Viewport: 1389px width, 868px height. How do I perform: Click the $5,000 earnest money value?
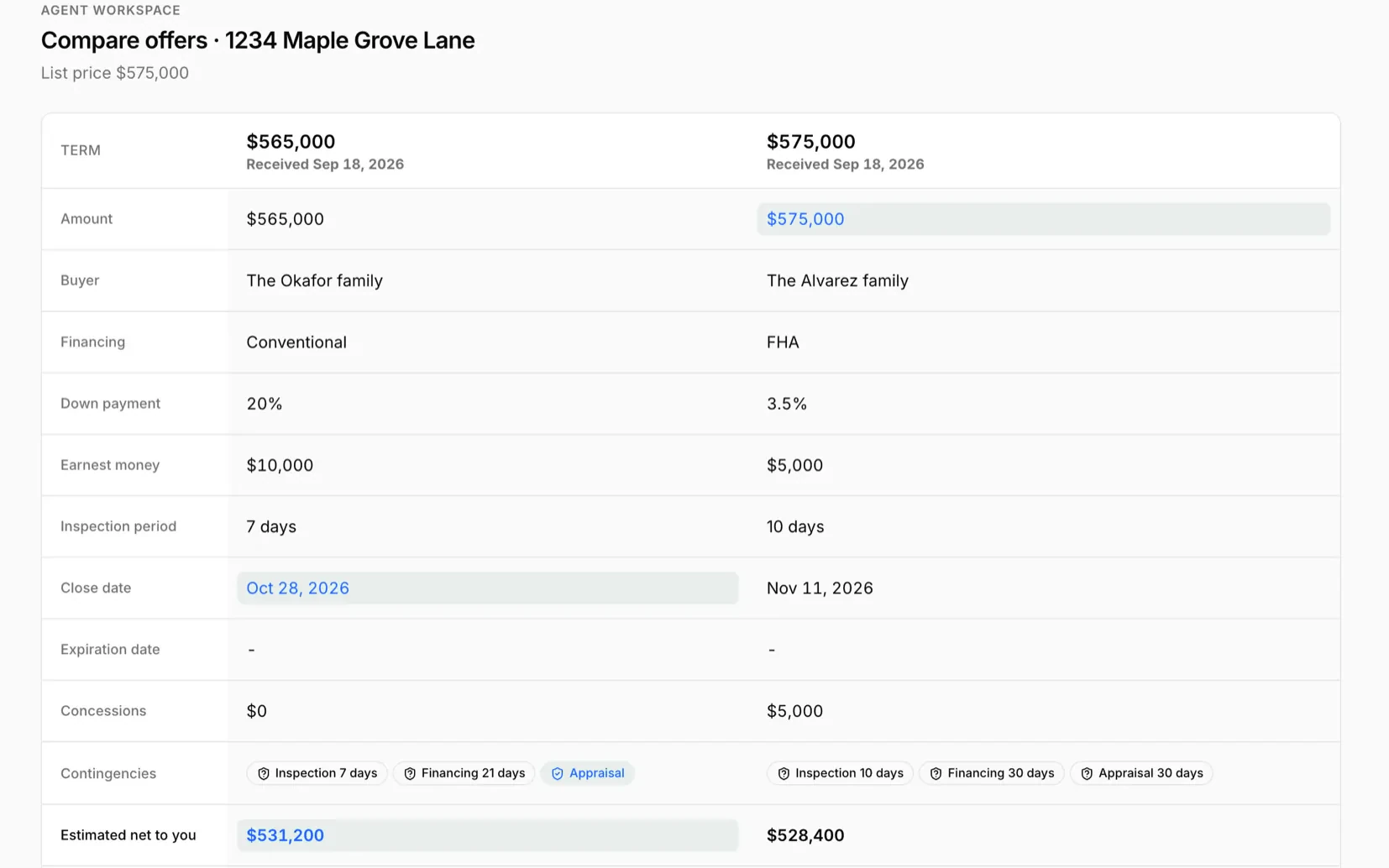pos(794,465)
